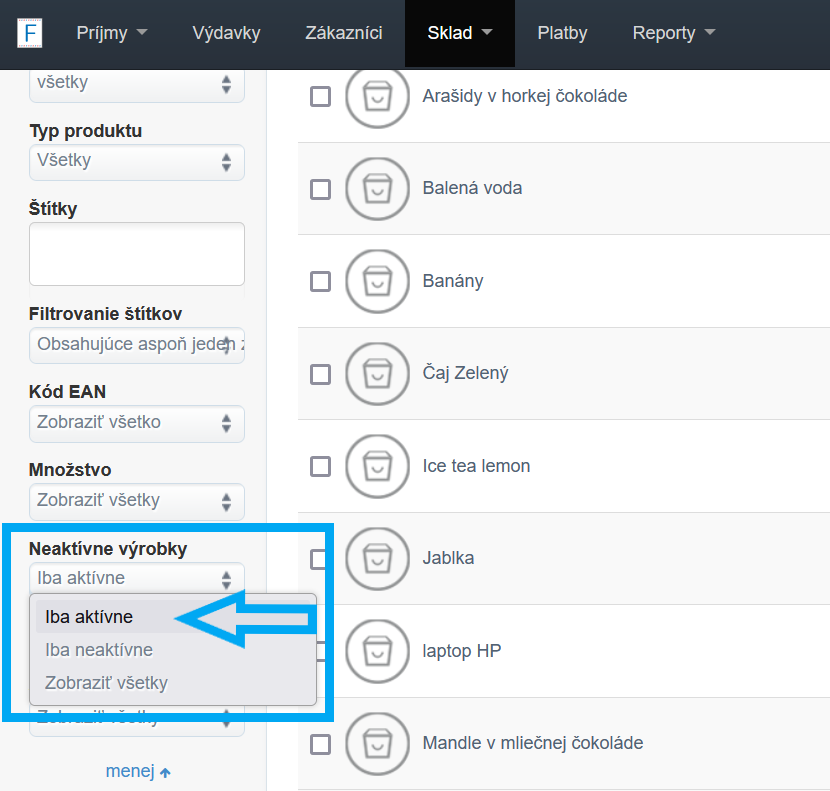Tick the checkbox for Balená voda
The height and width of the screenshot is (791, 830).
point(320,189)
